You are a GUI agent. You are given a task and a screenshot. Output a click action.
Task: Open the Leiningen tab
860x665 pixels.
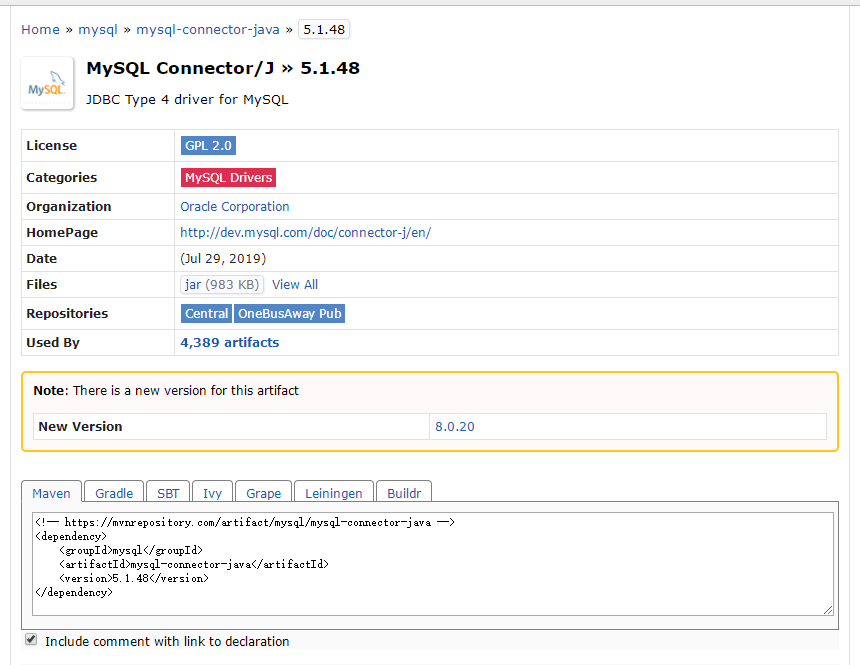[333, 492]
